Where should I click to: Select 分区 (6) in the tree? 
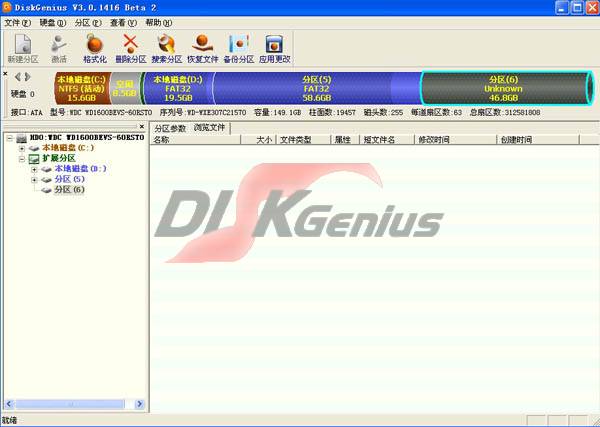pos(69,190)
